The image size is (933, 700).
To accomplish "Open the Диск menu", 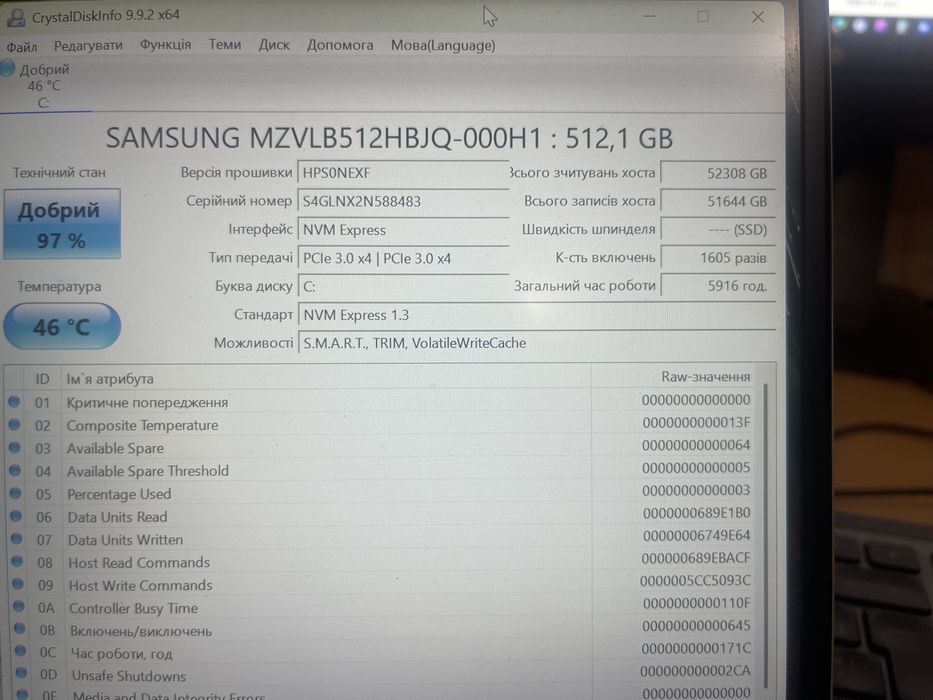I will tap(274, 45).
